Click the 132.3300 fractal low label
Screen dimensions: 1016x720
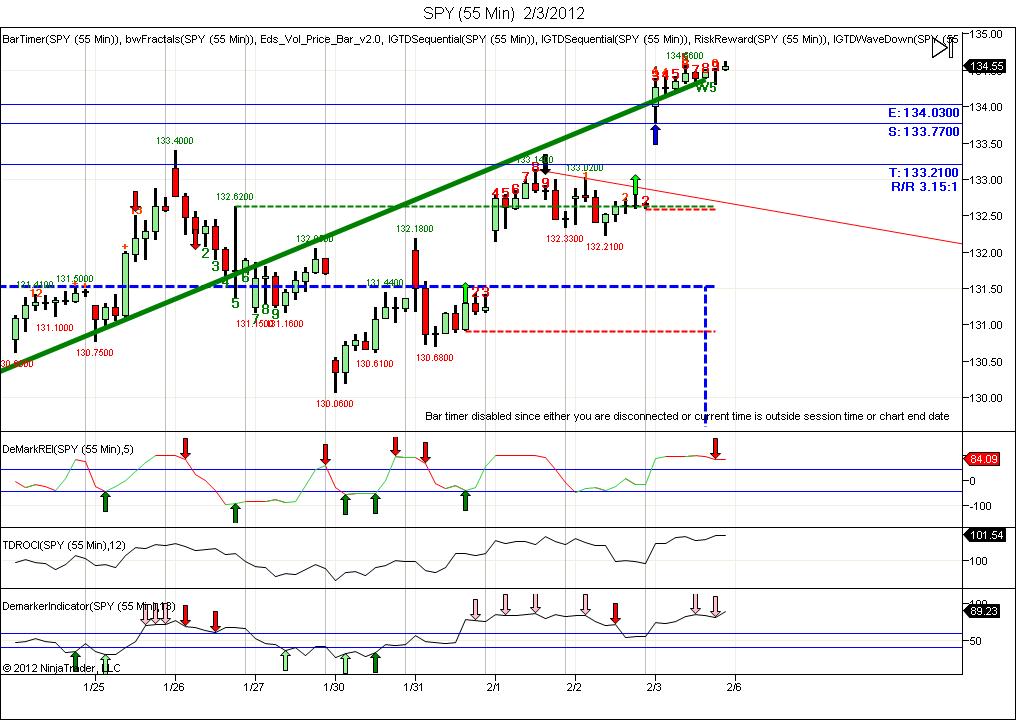tap(565, 238)
